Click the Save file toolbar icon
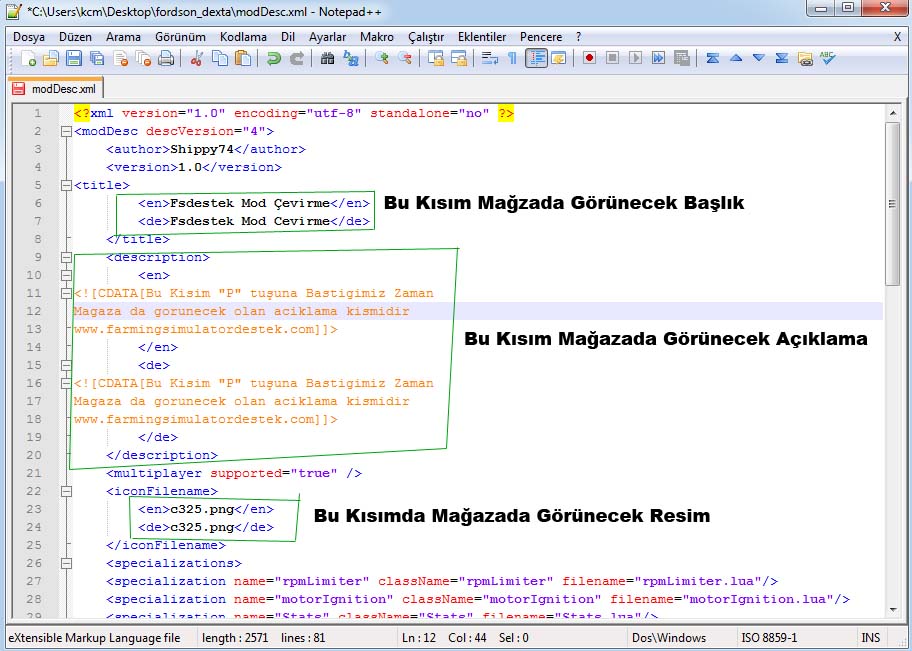The width and height of the screenshot is (912, 651). (x=73, y=59)
